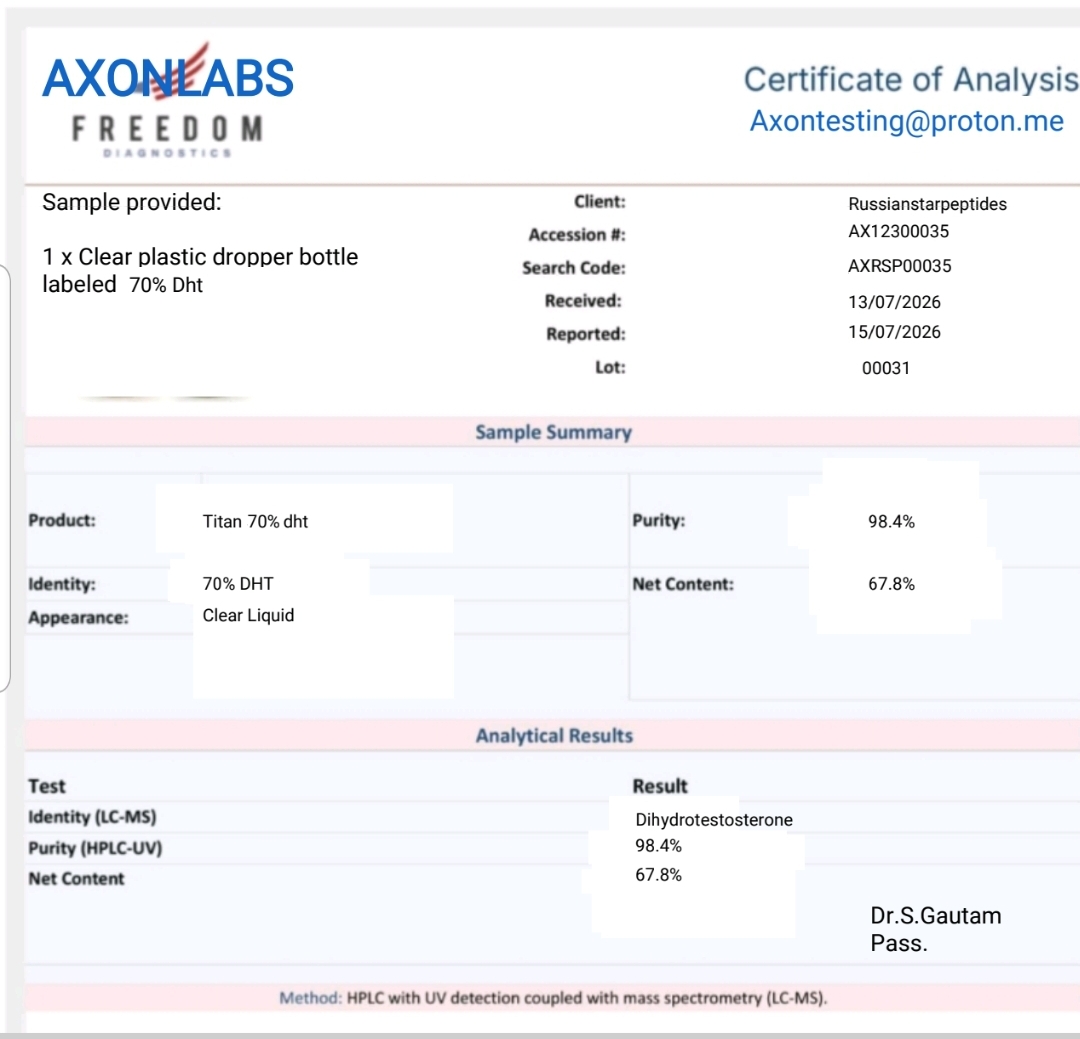Click the appearance value 'Clear Liquid'
The width and height of the screenshot is (1080, 1039).
[x=248, y=615]
